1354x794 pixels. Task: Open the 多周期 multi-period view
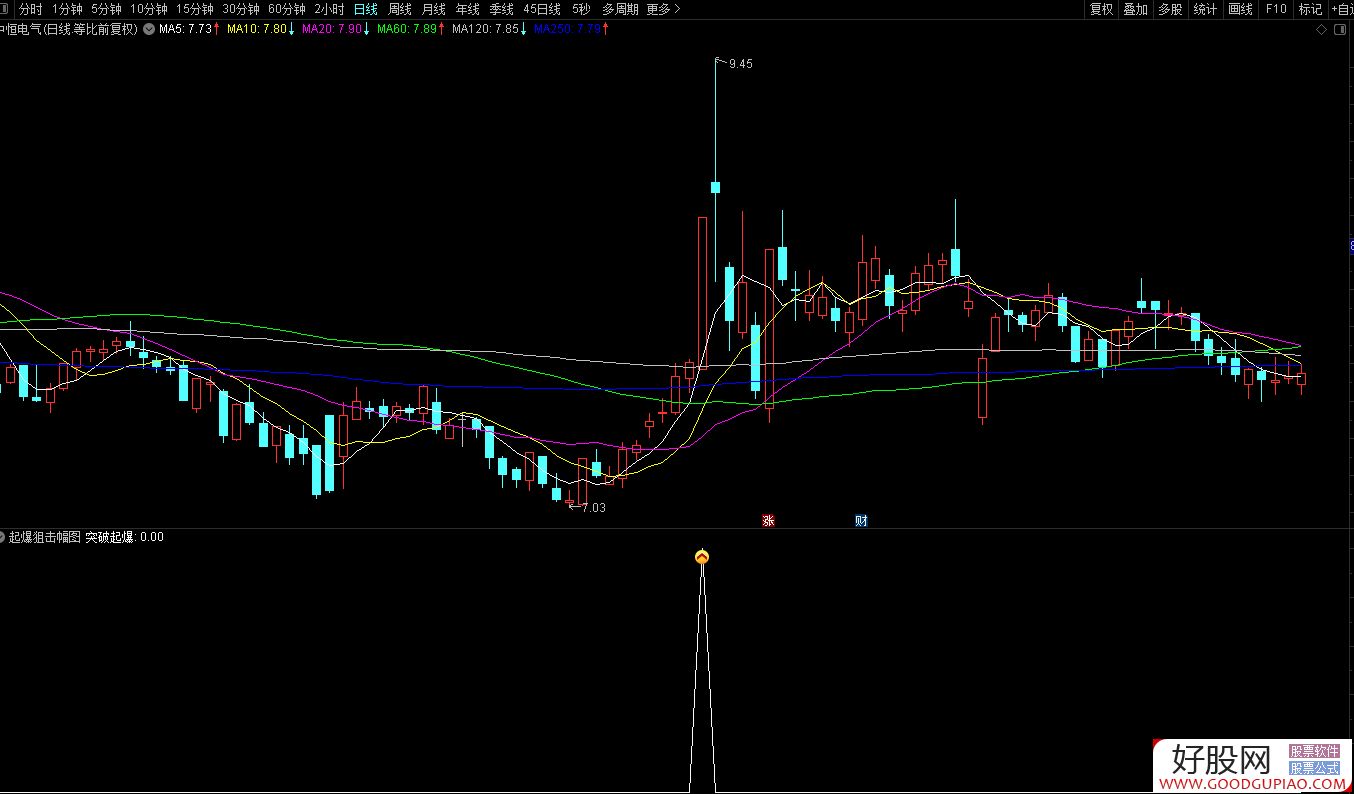pyautogui.click(x=621, y=9)
